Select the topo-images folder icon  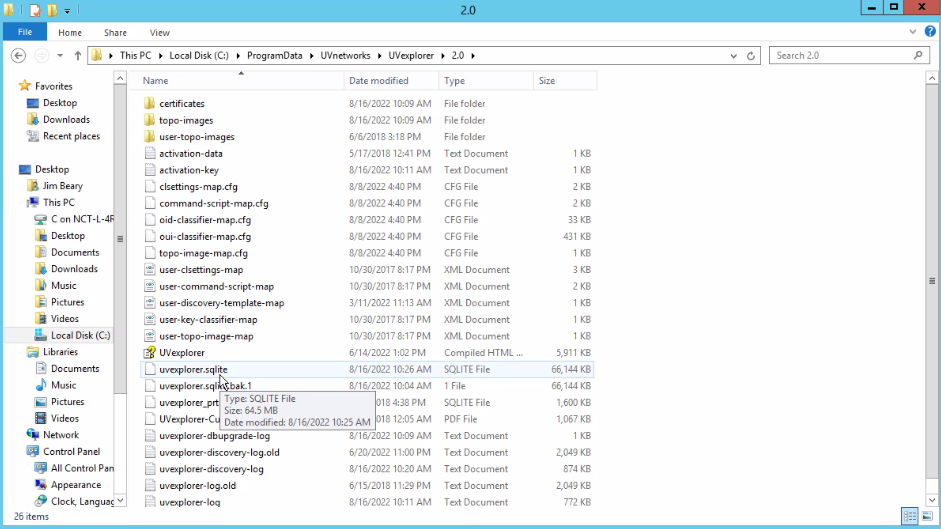(x=150, y=120)
